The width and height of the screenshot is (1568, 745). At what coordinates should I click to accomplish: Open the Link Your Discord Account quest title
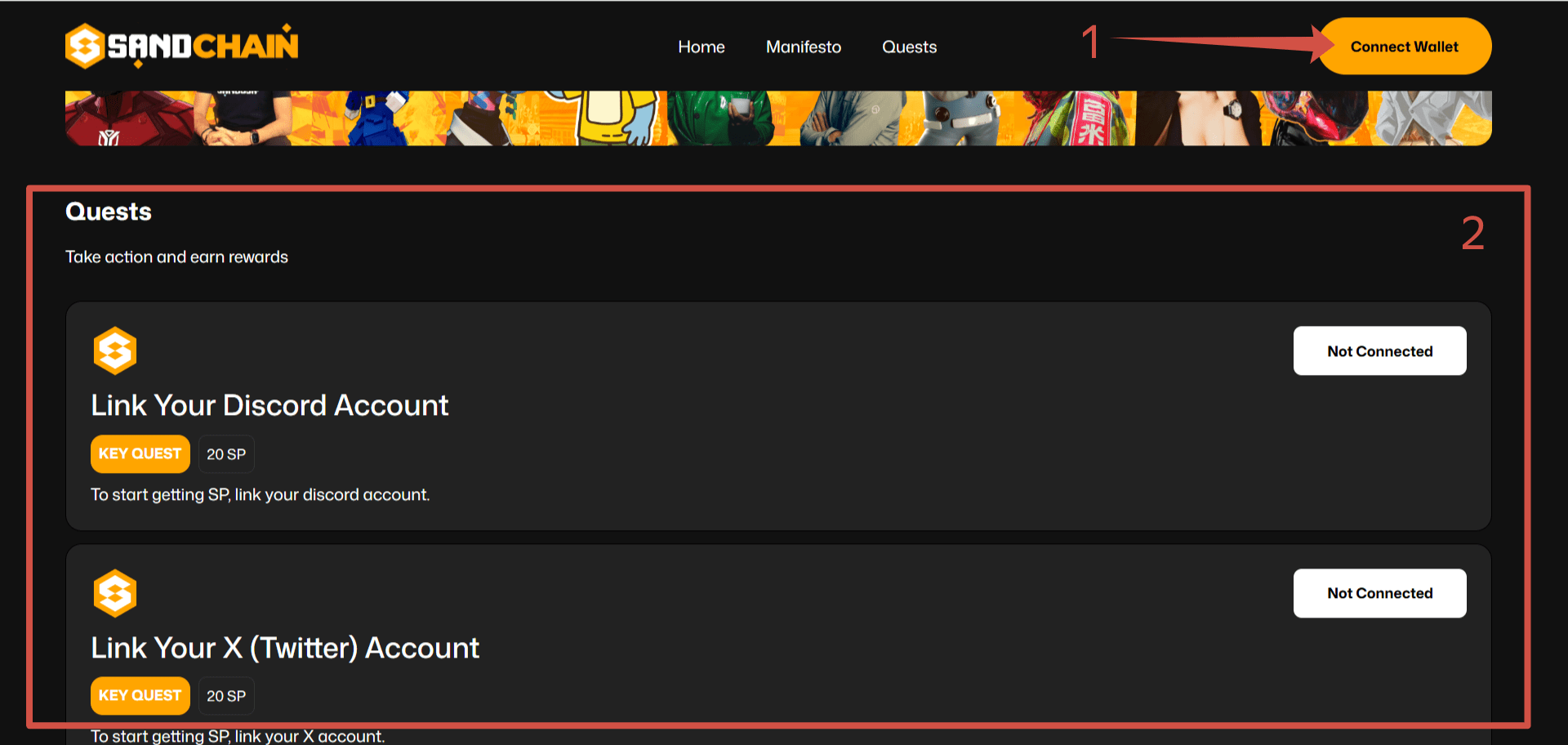click(x=269, y=405)
